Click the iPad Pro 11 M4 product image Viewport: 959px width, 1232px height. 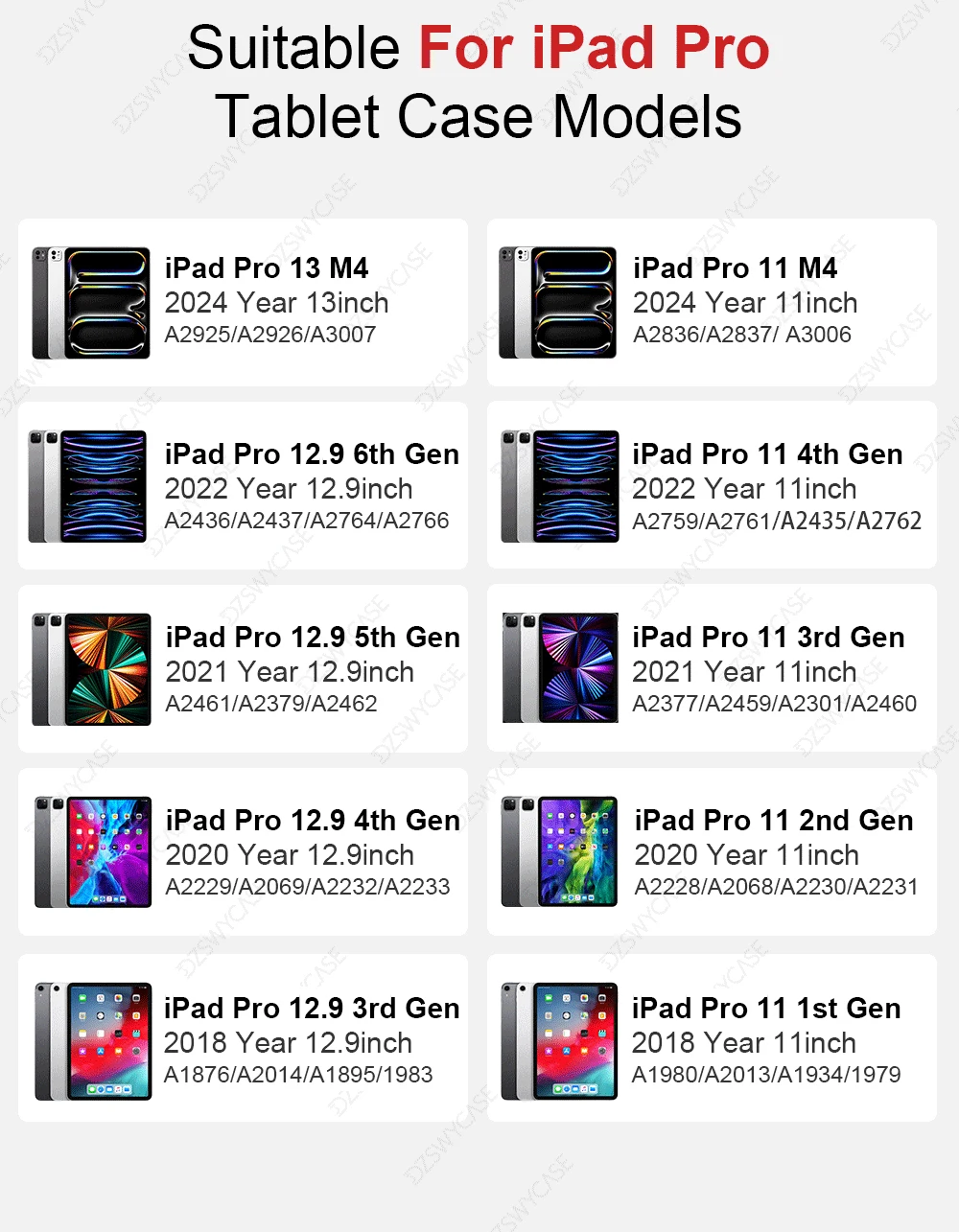558,303
